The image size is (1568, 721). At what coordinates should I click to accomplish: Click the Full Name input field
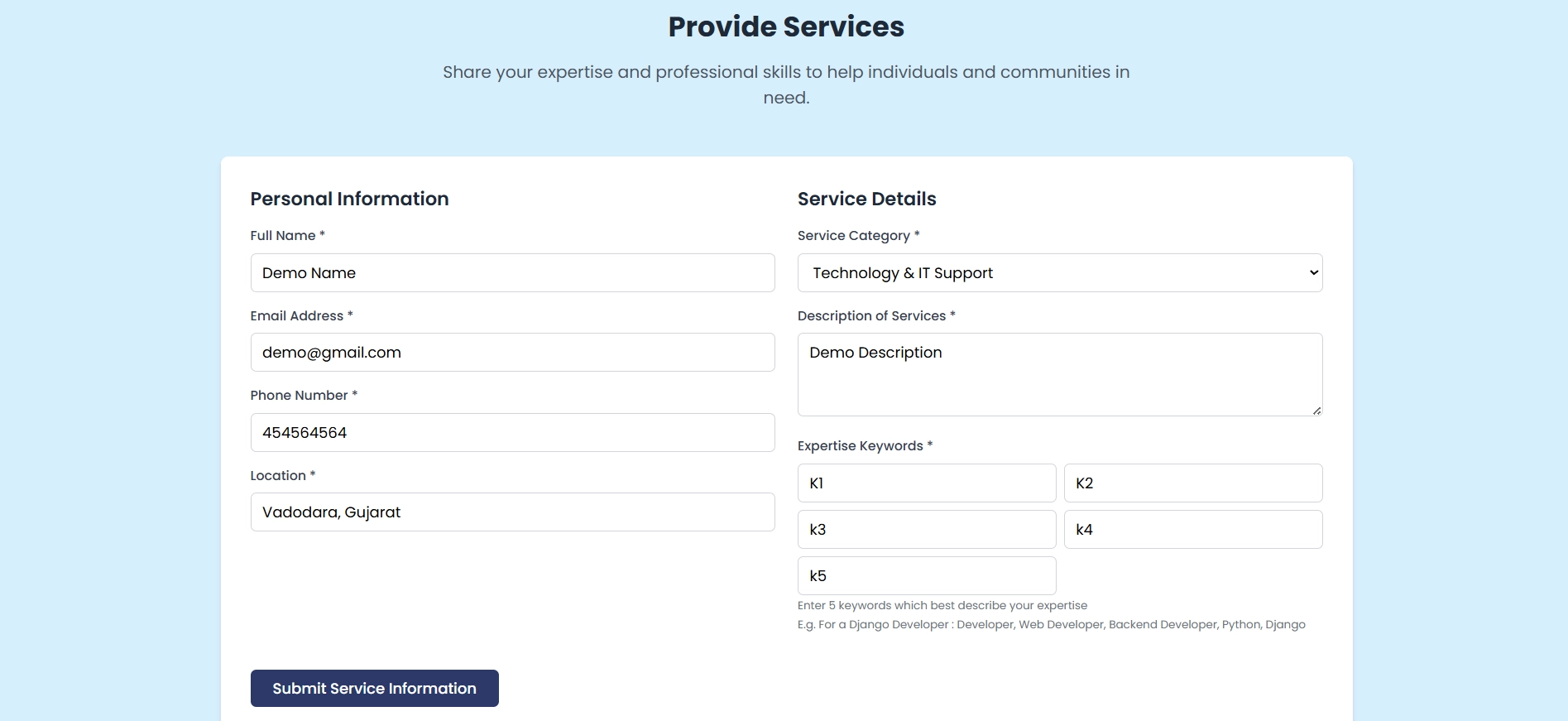[512, 273]
